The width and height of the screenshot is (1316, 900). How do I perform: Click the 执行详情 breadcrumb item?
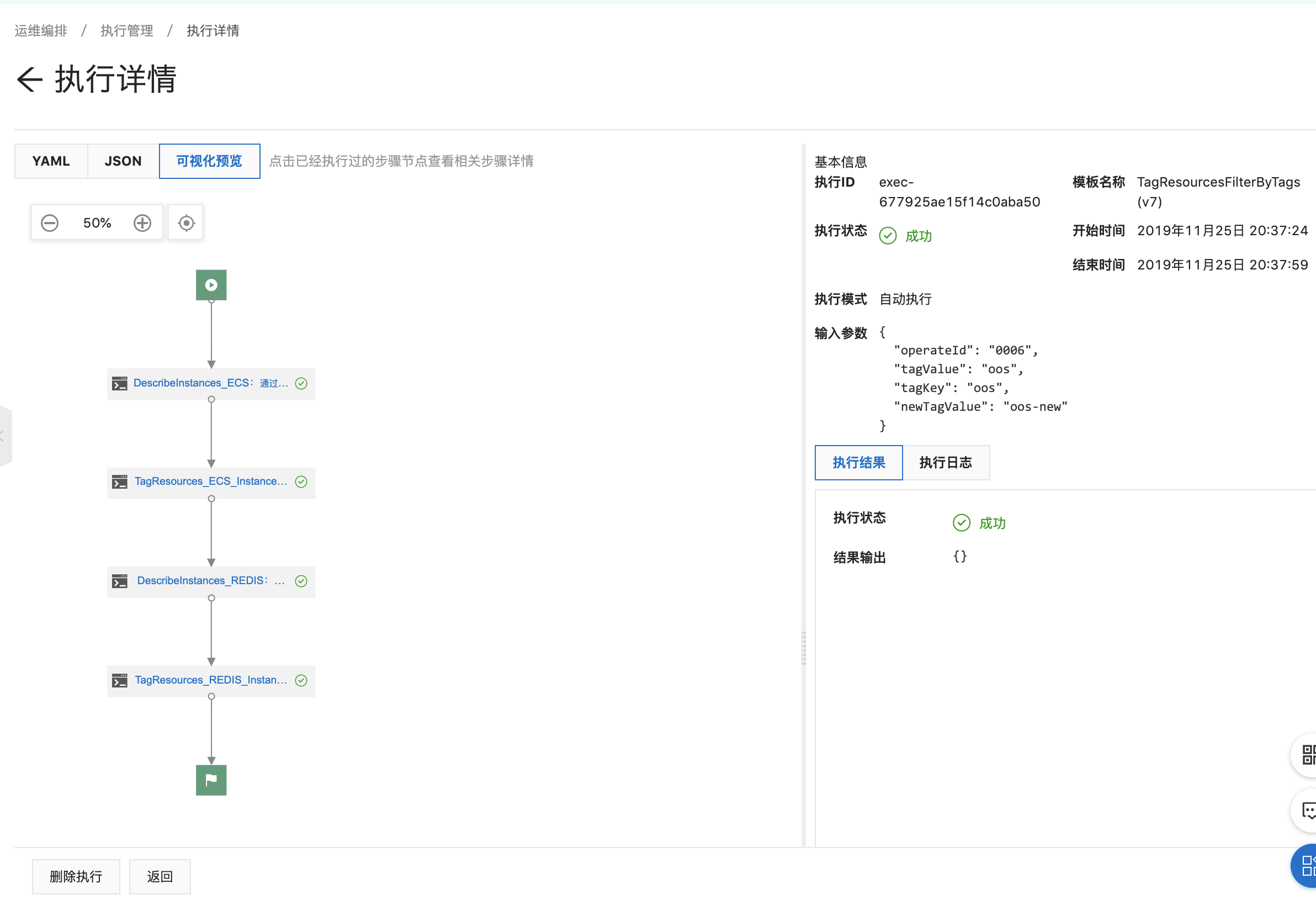click(x=213, y=30)
